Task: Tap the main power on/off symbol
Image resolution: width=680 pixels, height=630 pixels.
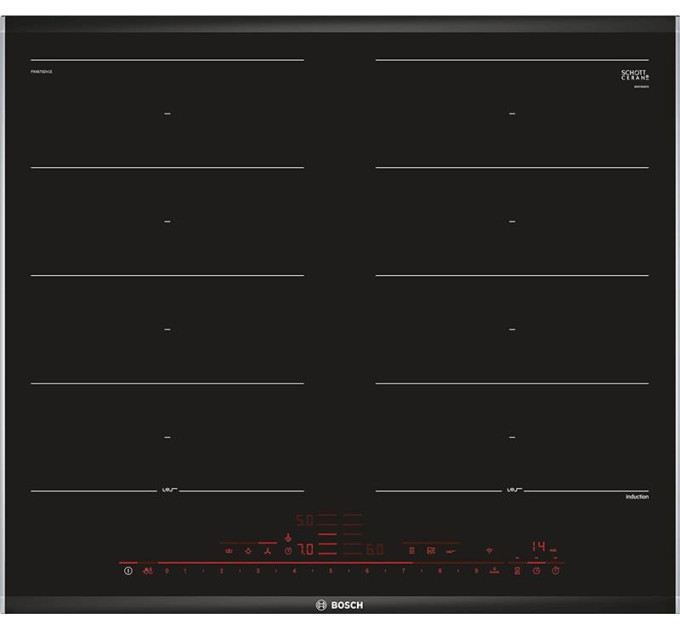Action: 128,571
